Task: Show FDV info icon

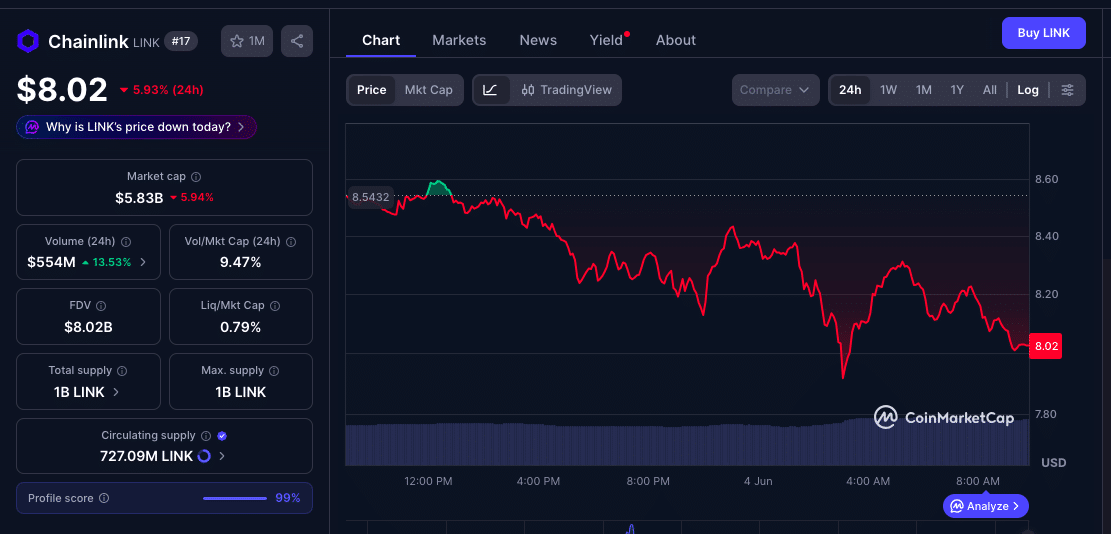Action: pos(101,306)
